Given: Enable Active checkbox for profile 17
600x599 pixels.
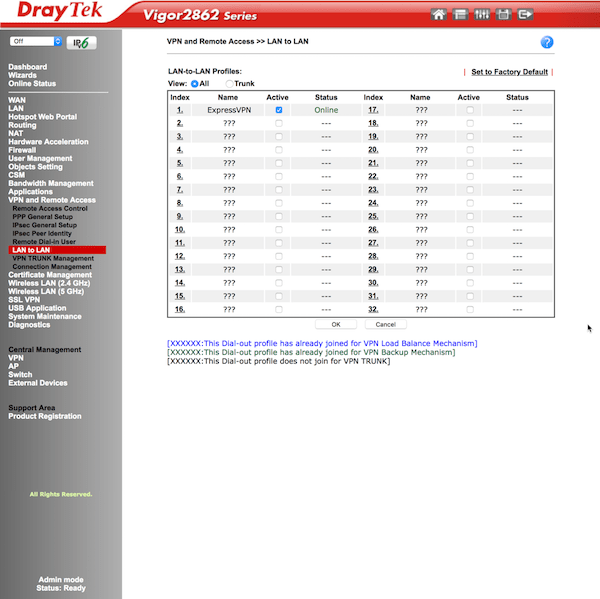Looking at the screenshot, I should point(470,110).
